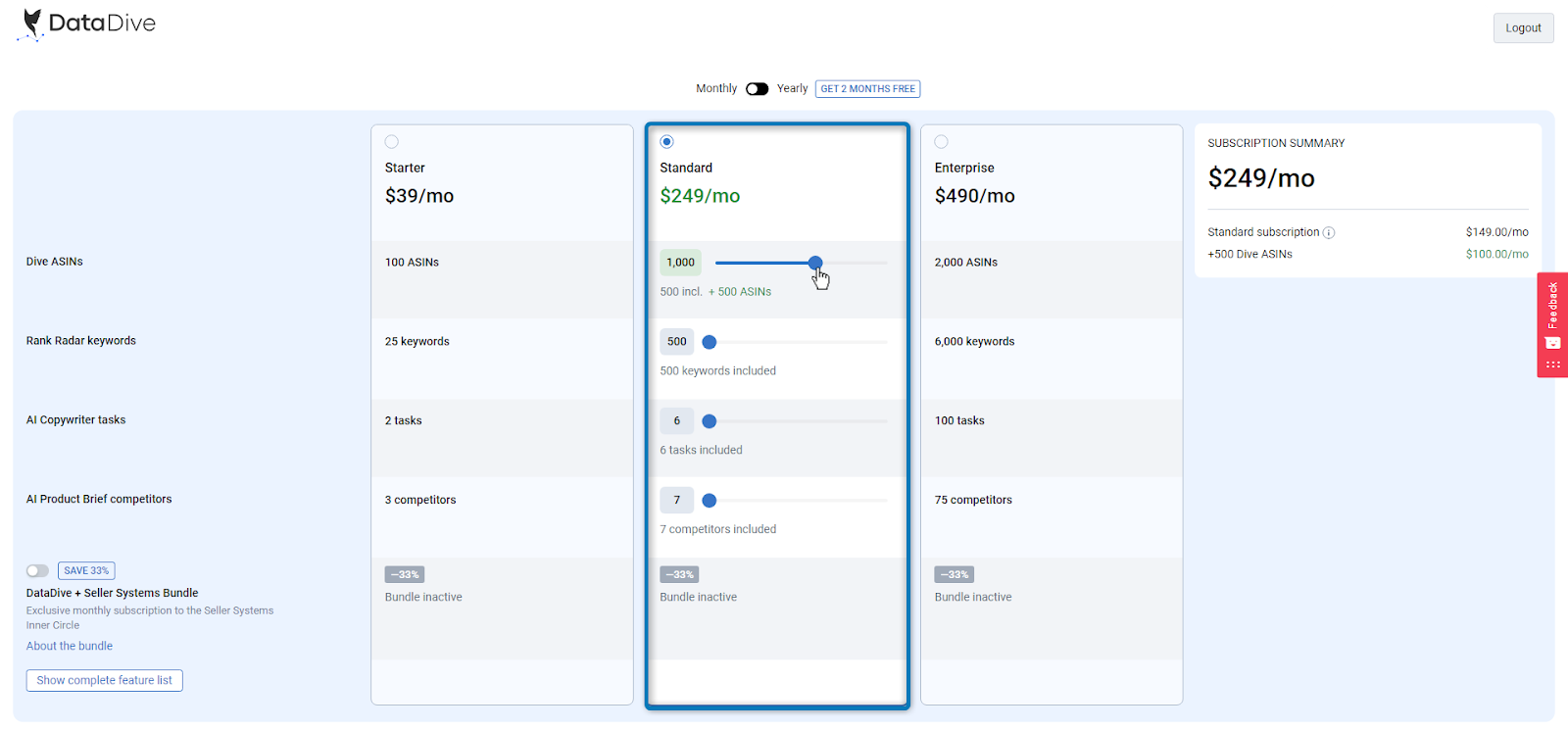The height and width of the screenshot is (730, 1568).
Task: Click the AI Product Brief competitors slider handle
Action: click(710, 501)
